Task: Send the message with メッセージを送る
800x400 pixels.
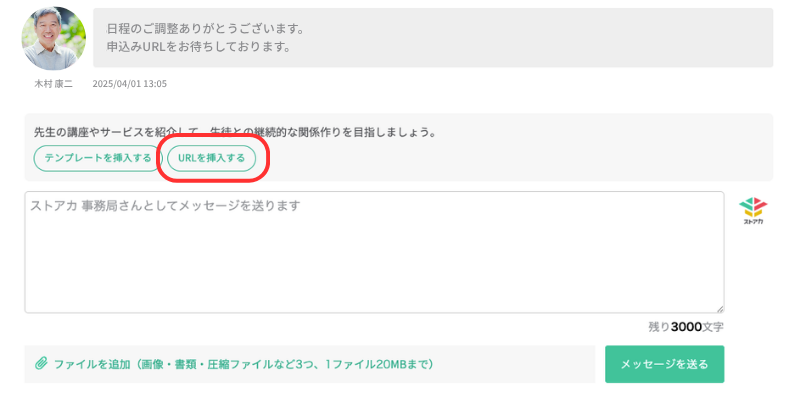Action: pyautogui.click(x=664, y=364)
